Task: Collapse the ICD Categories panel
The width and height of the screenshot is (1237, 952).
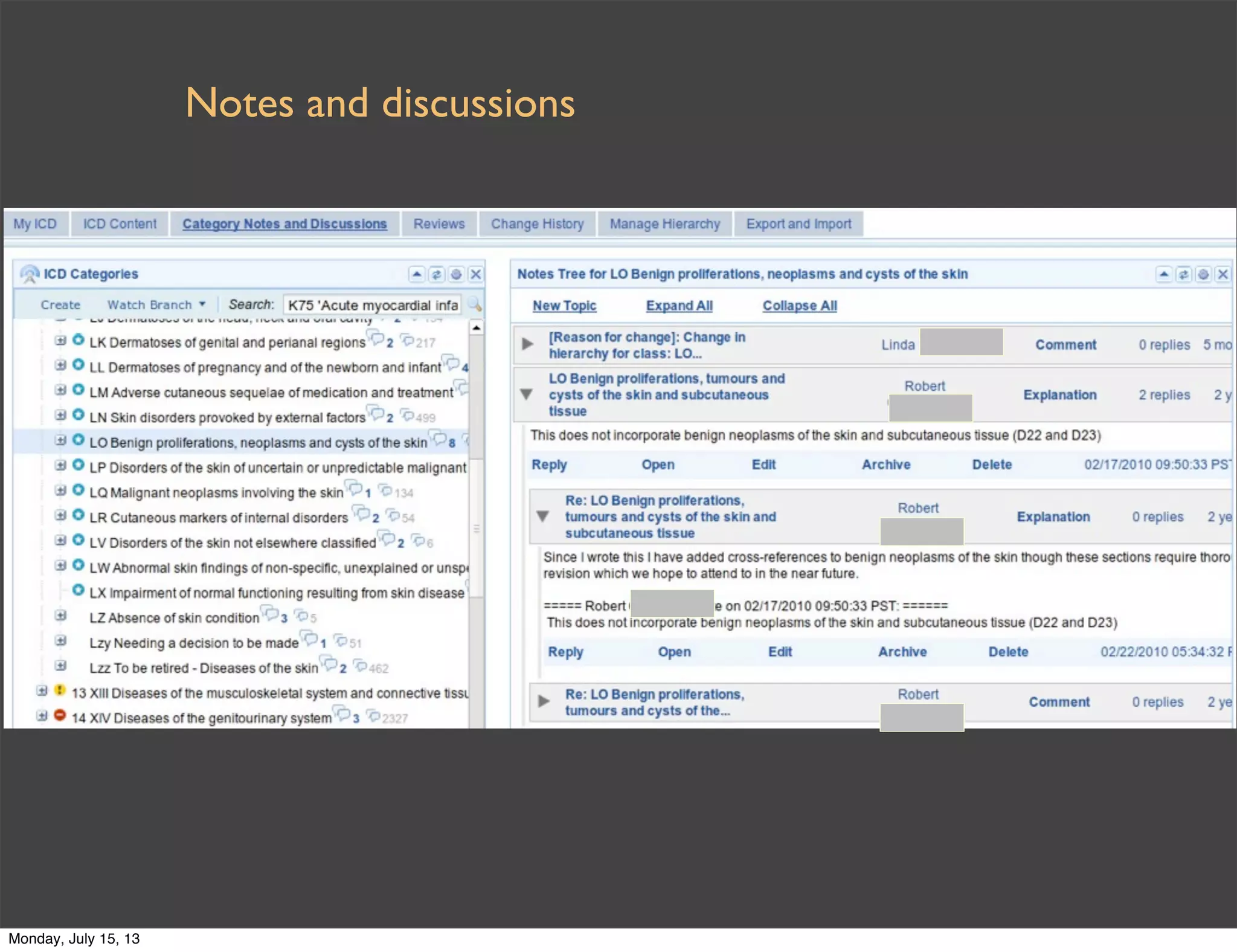Action: point(417,274)
